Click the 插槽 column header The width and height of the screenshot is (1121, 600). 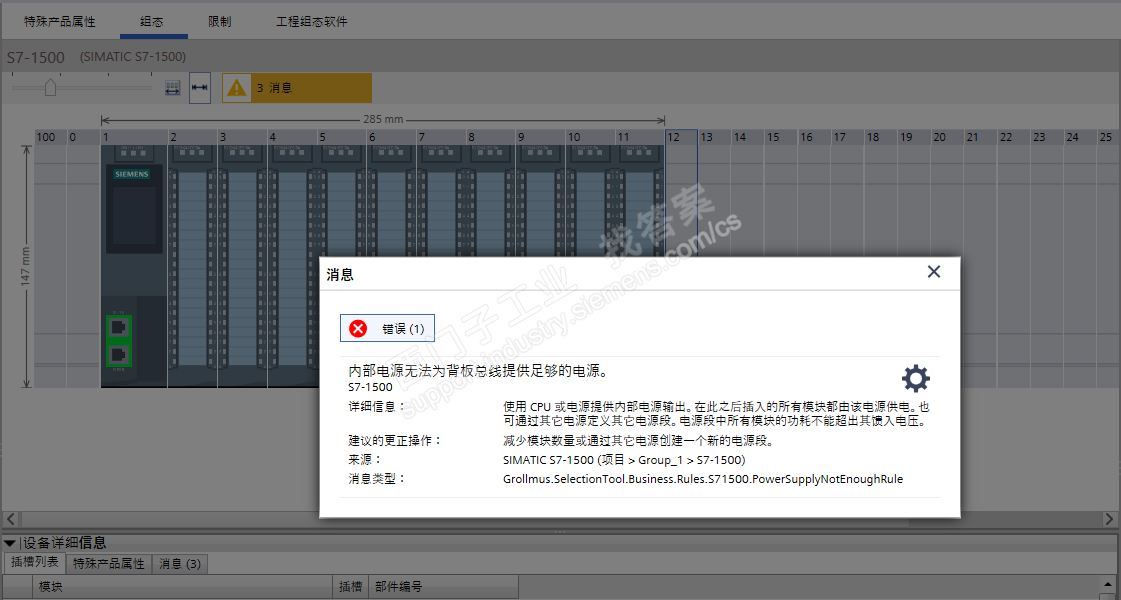[x=350, y=586]
